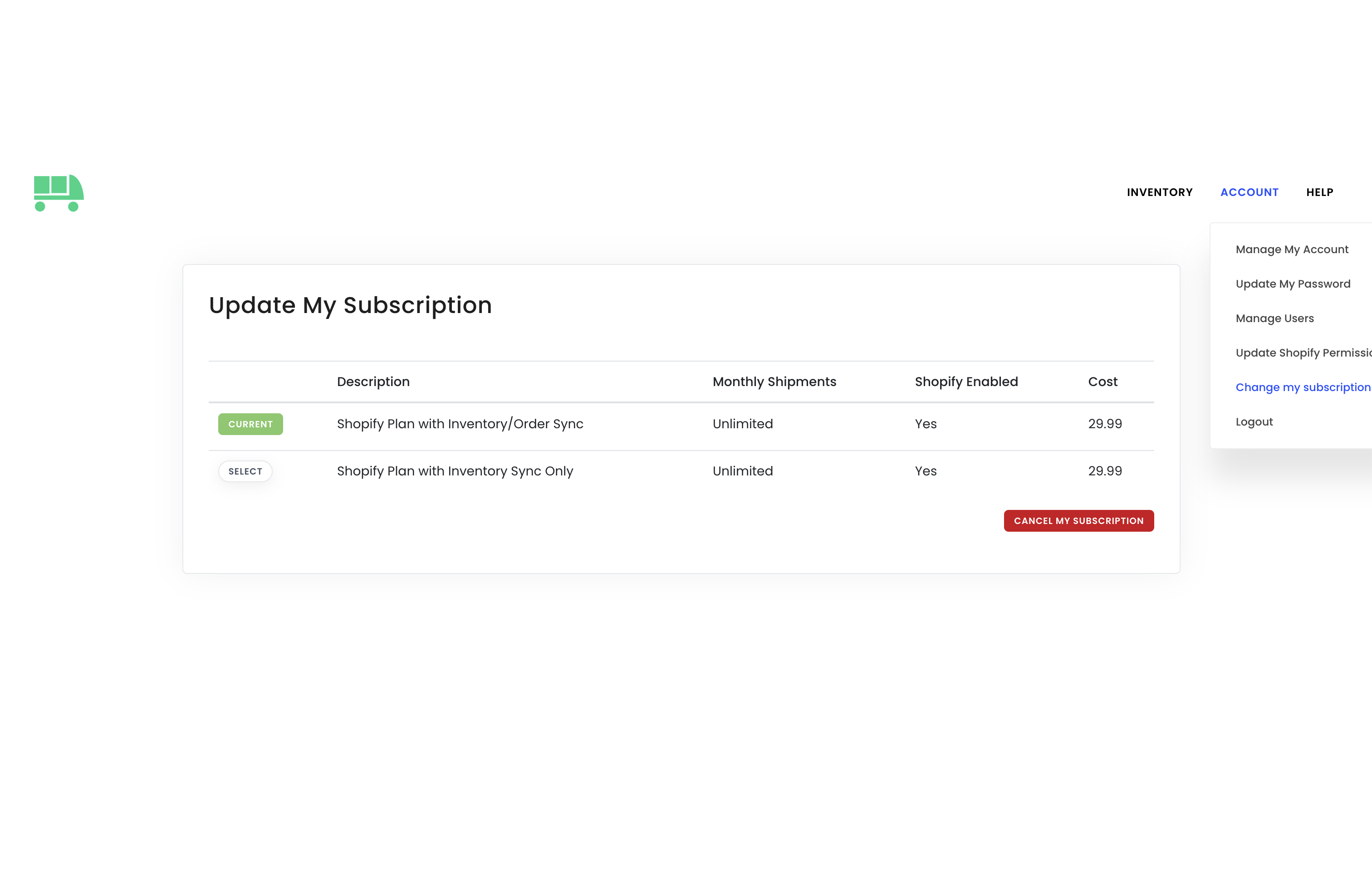Log out from account dropdown
Viewport: 1372px width, 891px height.
pos(1254,422)
